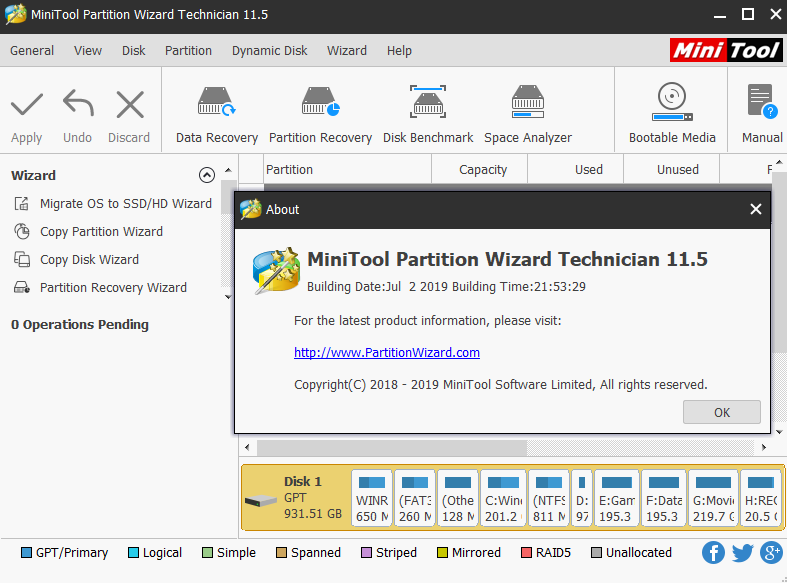787x583 pixels.
Task: Select the Disk 1 GPT drive icon
Action: [260, 500]
